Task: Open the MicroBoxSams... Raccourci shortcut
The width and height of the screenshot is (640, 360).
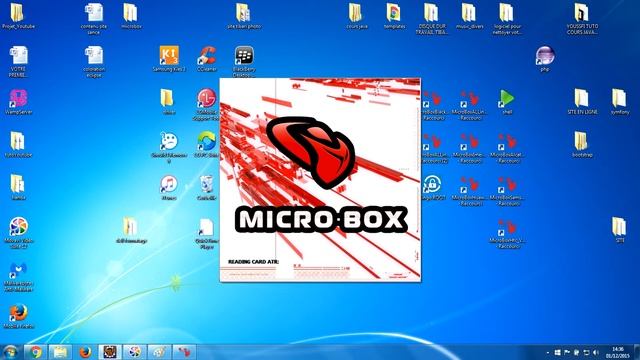Action: (x=507, y=191)
